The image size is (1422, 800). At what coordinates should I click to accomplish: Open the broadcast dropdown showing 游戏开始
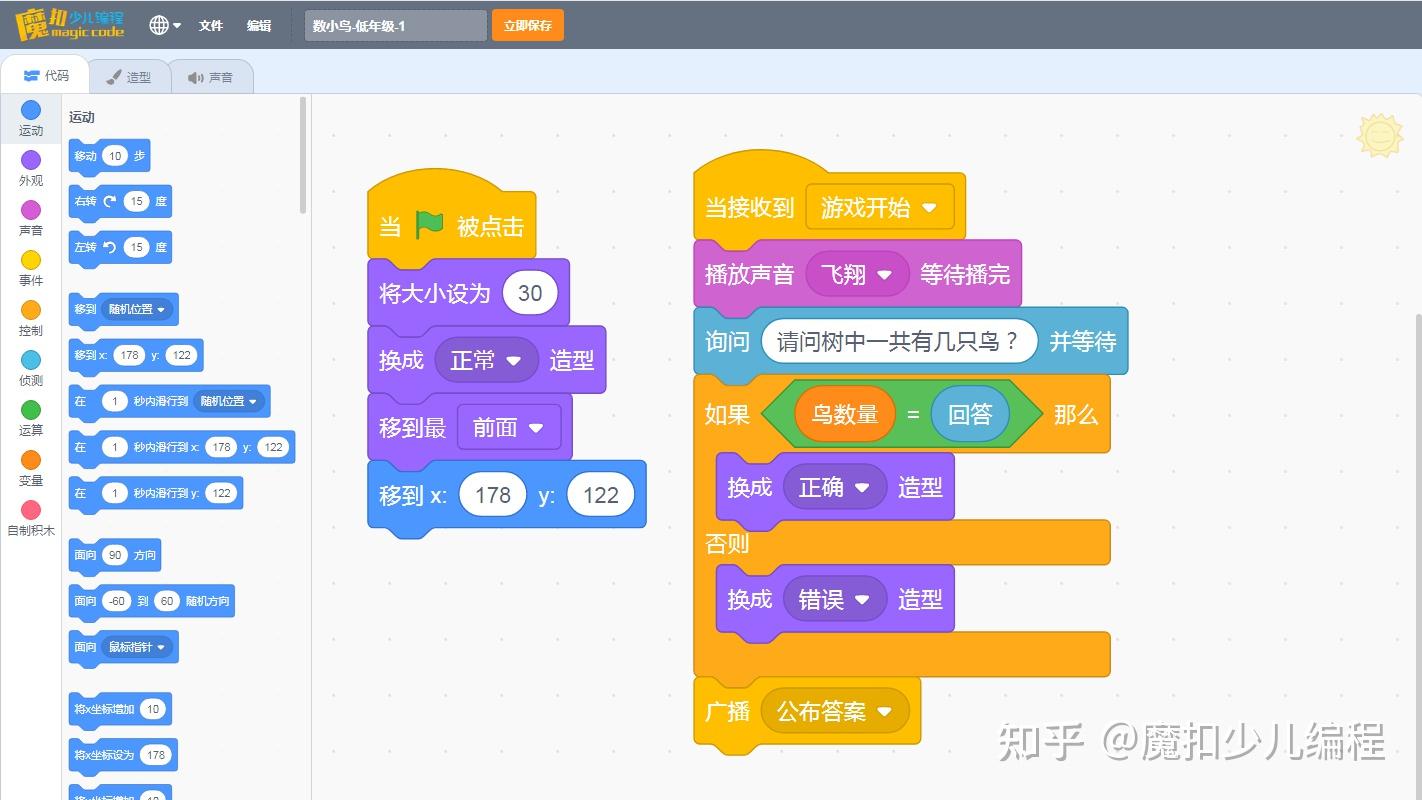pyautogui.click(x=880, y=207)
